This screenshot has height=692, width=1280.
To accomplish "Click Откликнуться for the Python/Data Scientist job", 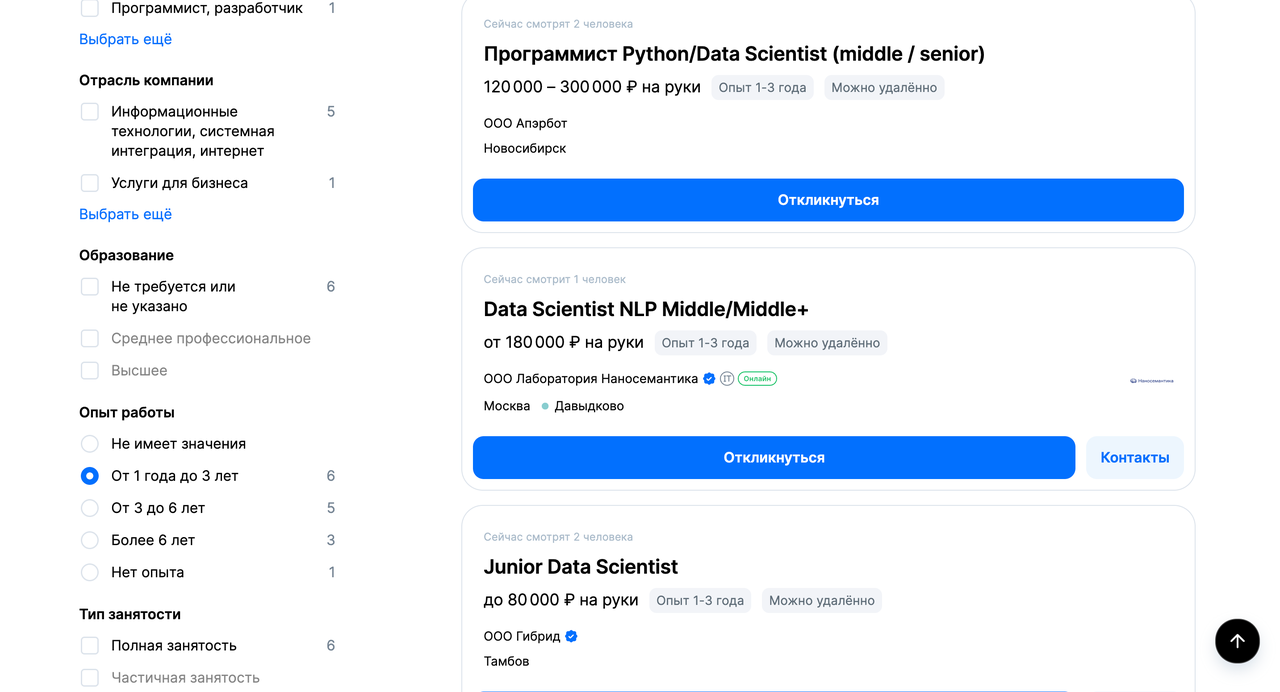I will (827, 200).
